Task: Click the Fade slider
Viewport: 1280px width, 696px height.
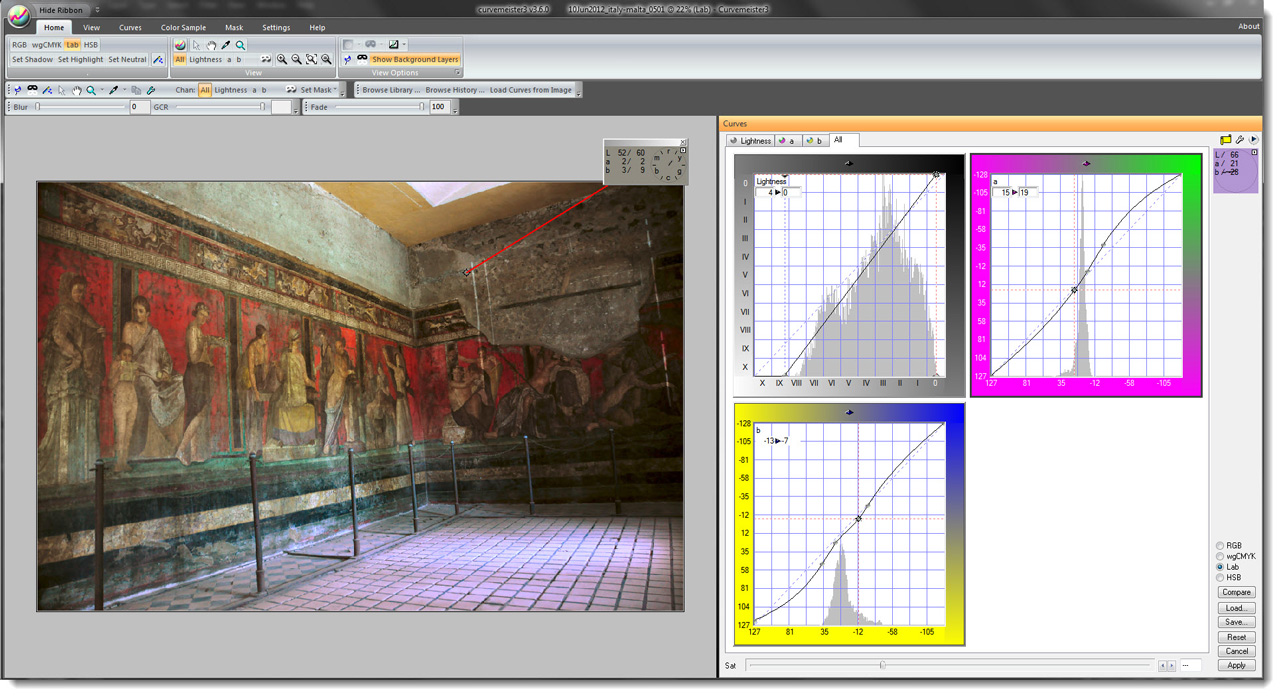Action: coord(380,107)
